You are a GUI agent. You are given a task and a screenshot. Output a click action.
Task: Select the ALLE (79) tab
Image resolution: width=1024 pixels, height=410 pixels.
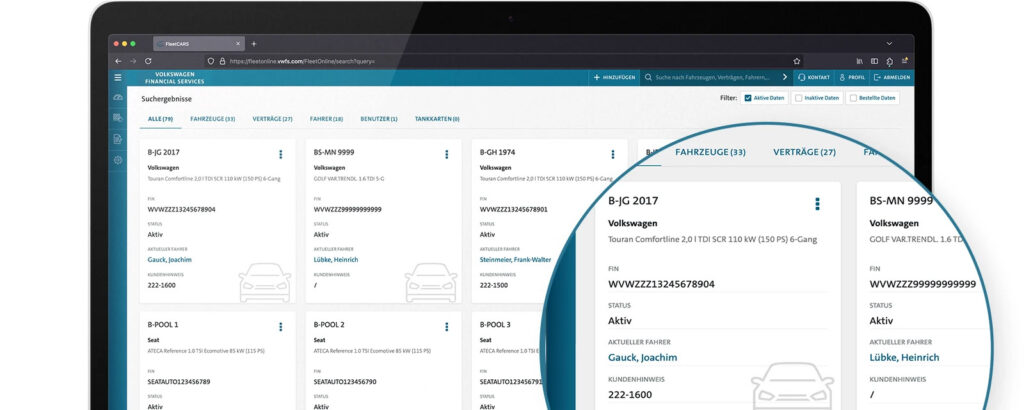pyautogui.click(x=160, y=119)
